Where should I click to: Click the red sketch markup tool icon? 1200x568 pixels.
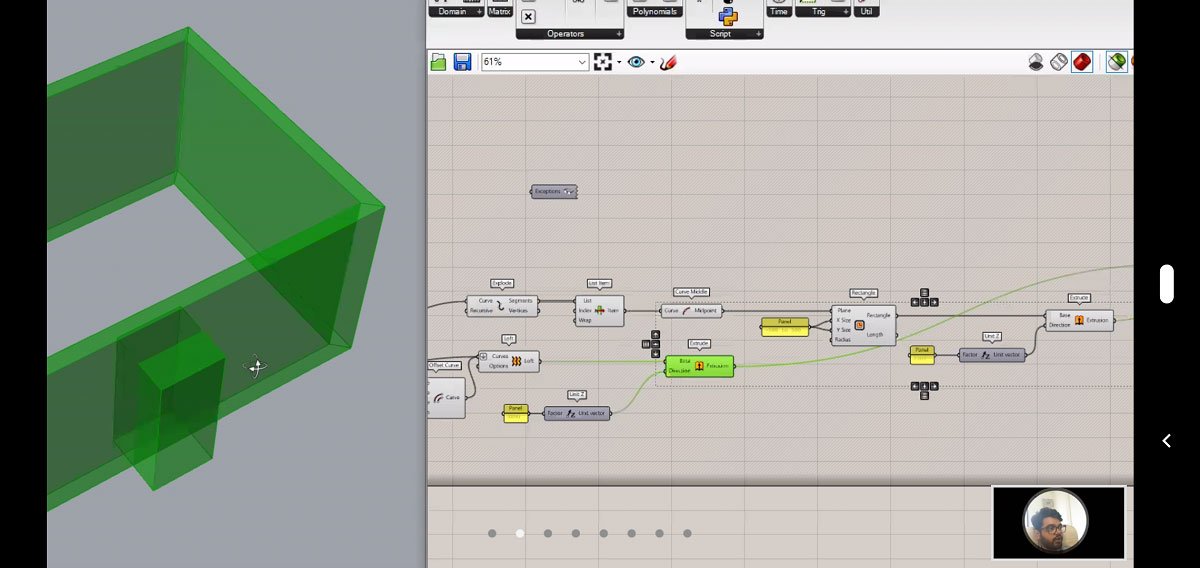point(668,62)
